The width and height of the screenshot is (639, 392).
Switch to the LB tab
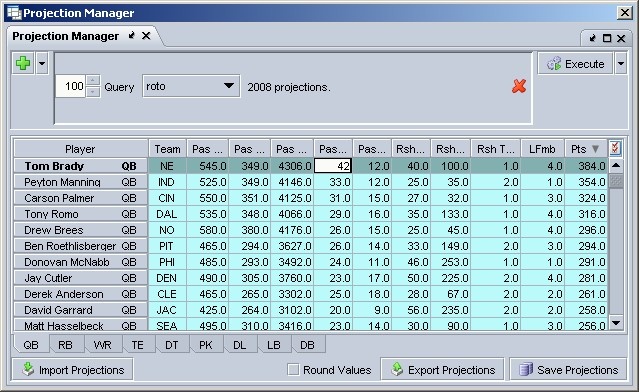tap(274, 345)
